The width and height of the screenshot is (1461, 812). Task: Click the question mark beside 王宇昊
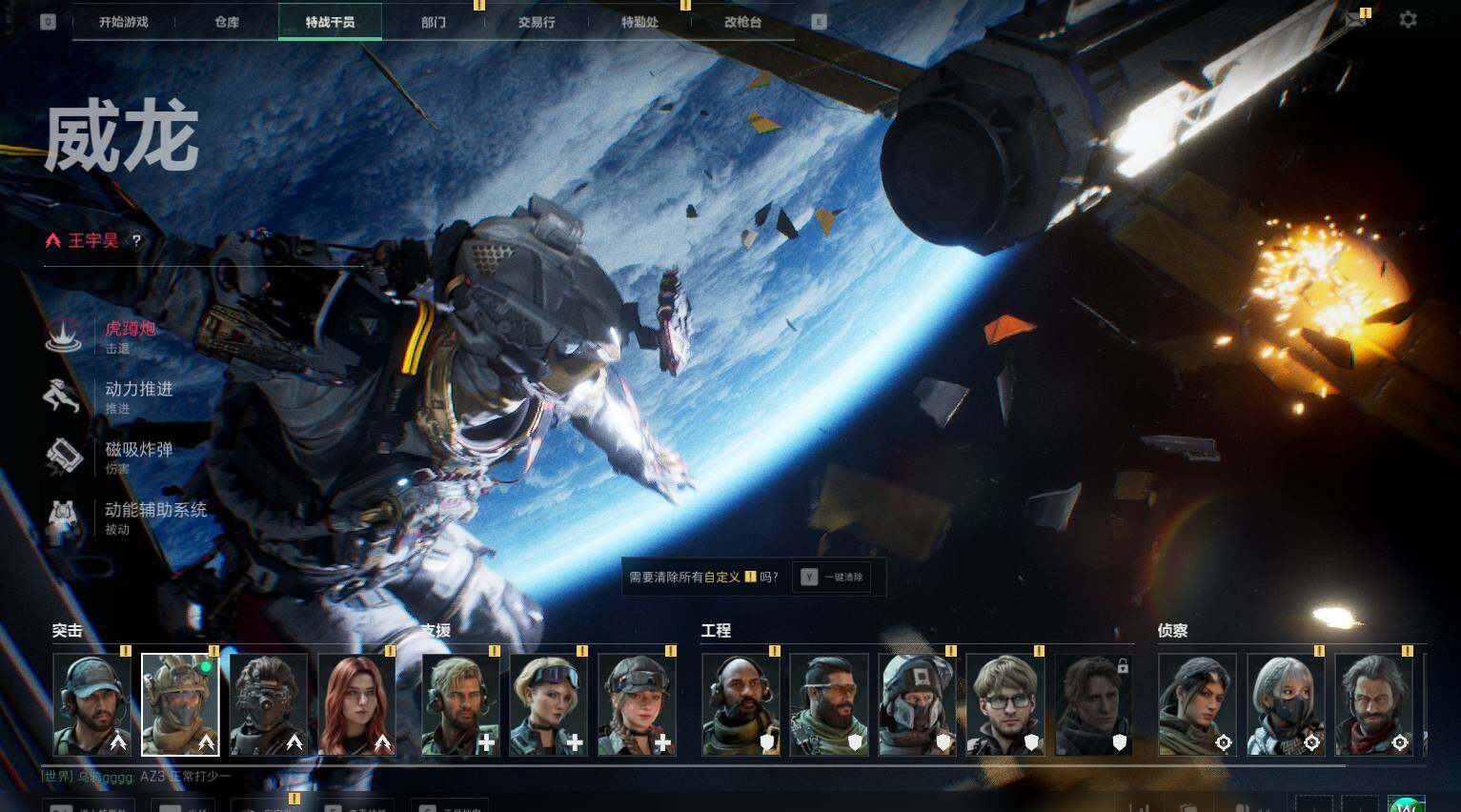(136, 241)
